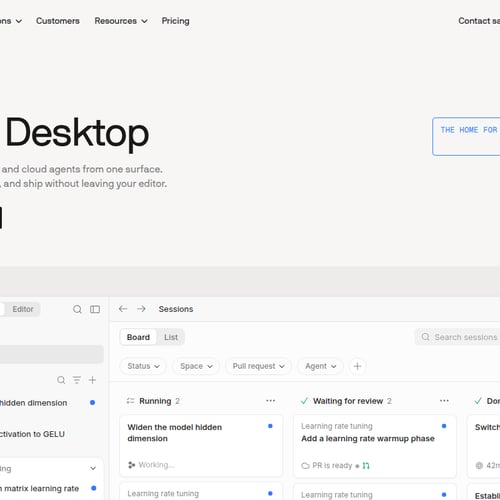Open Add a learning rate warmup phase card
The image size is (500, 500).
point(375,446)
